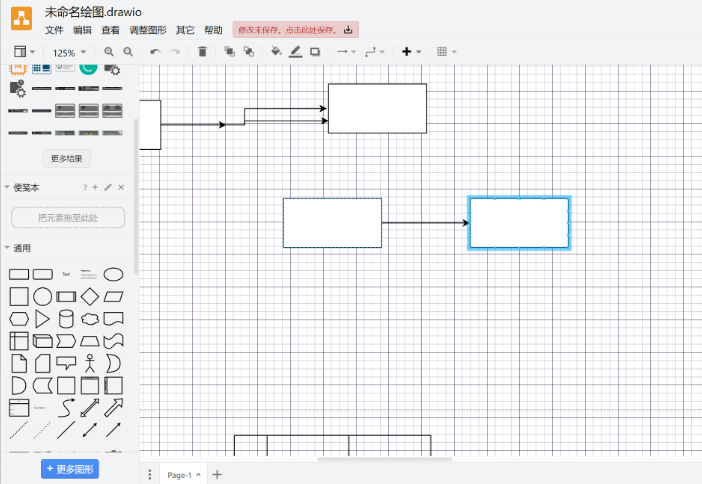Edit 便笺本 with pencil icon

[x=108, y=188]
